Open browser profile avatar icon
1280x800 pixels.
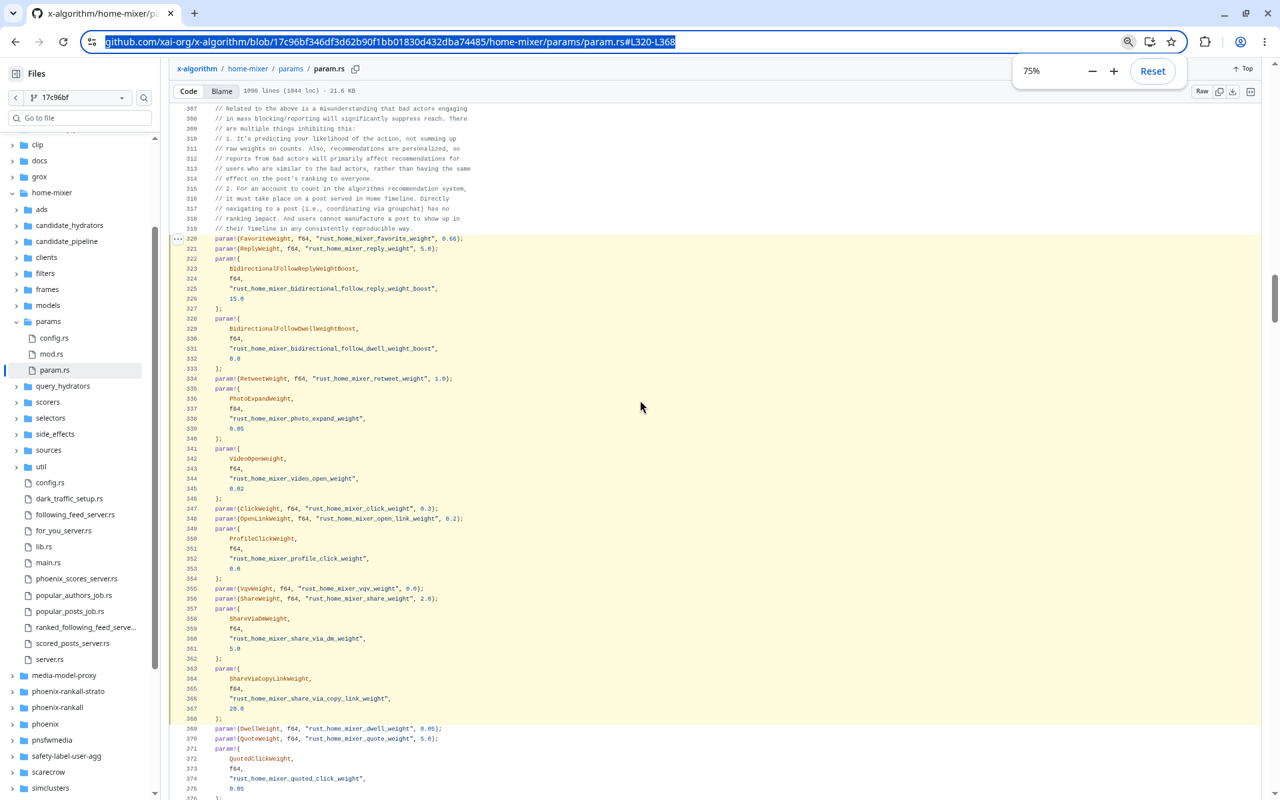[1240, 42]
